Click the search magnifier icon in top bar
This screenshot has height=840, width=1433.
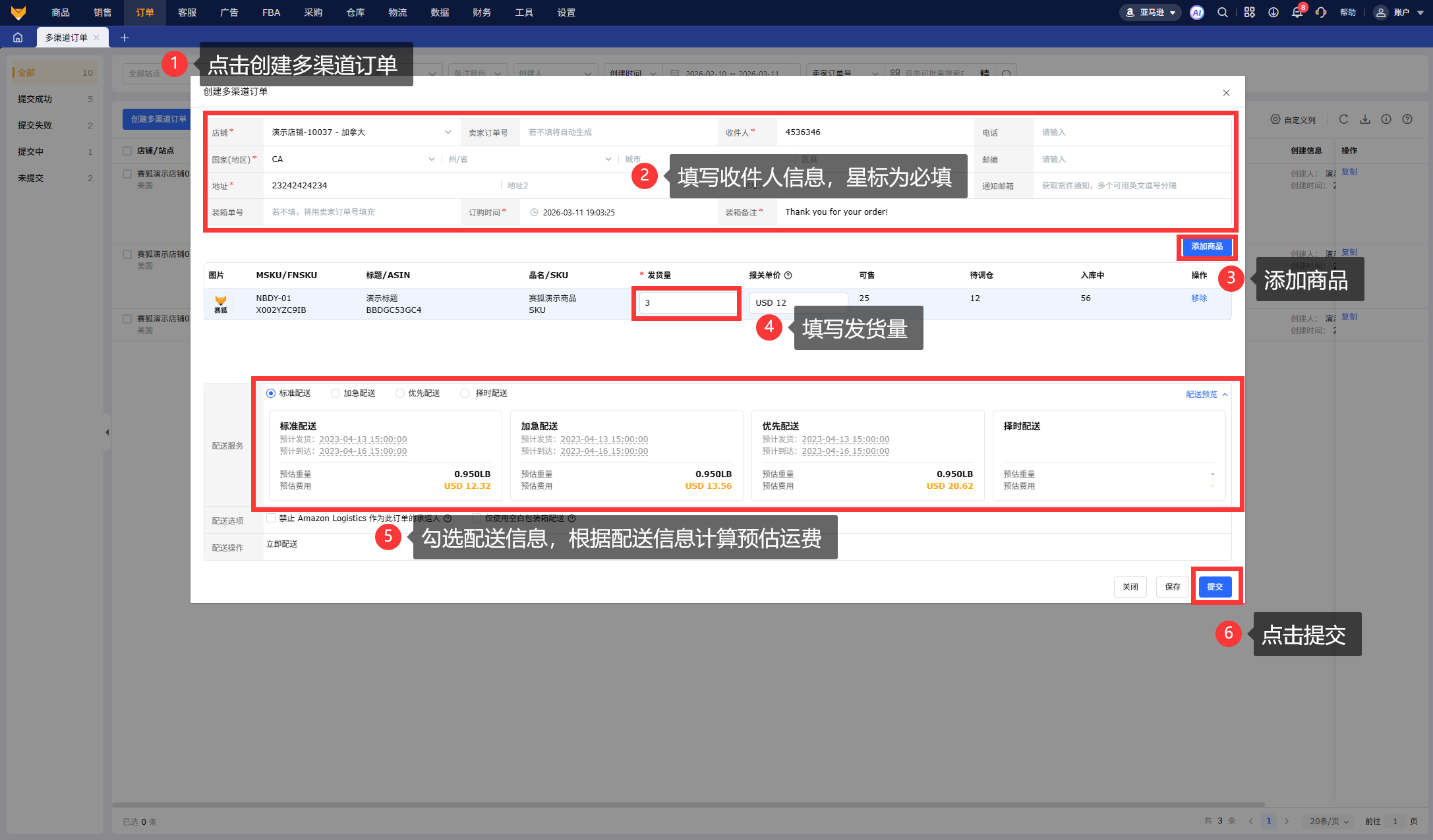[x=1222, y=13]
